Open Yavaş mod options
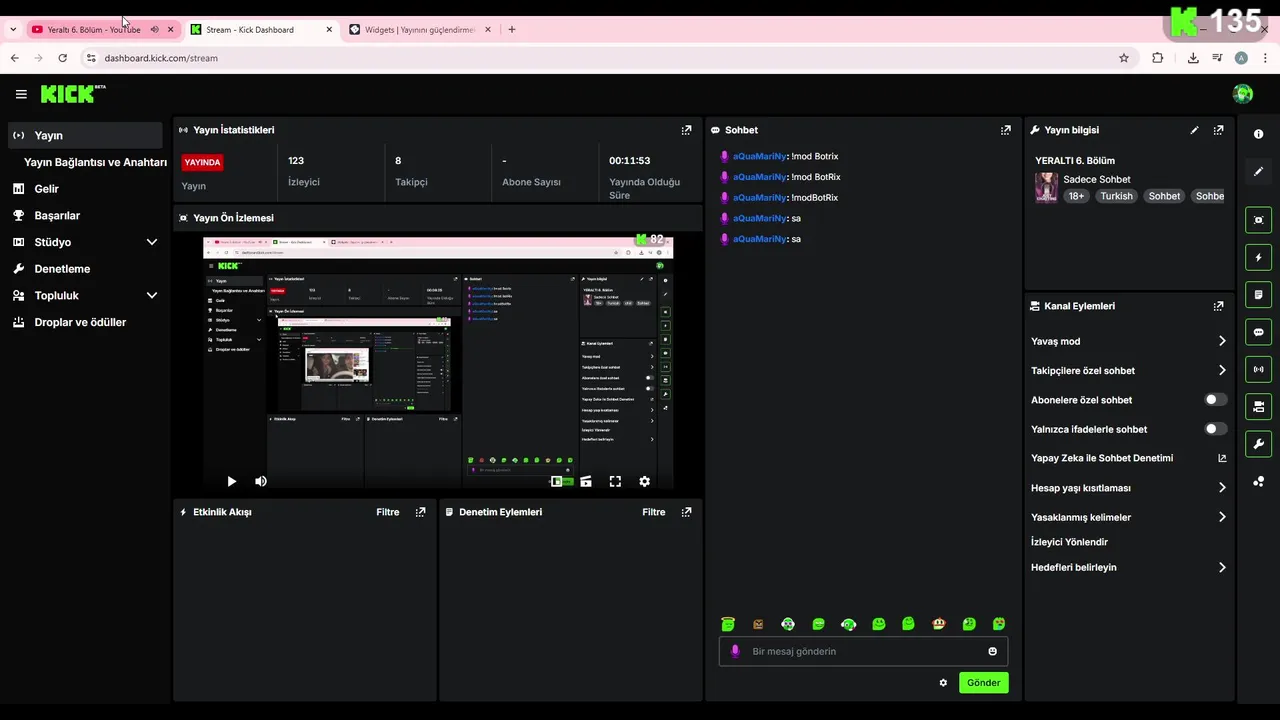The height and width of the screenshot is (720, 1280). pos(1128,341)
